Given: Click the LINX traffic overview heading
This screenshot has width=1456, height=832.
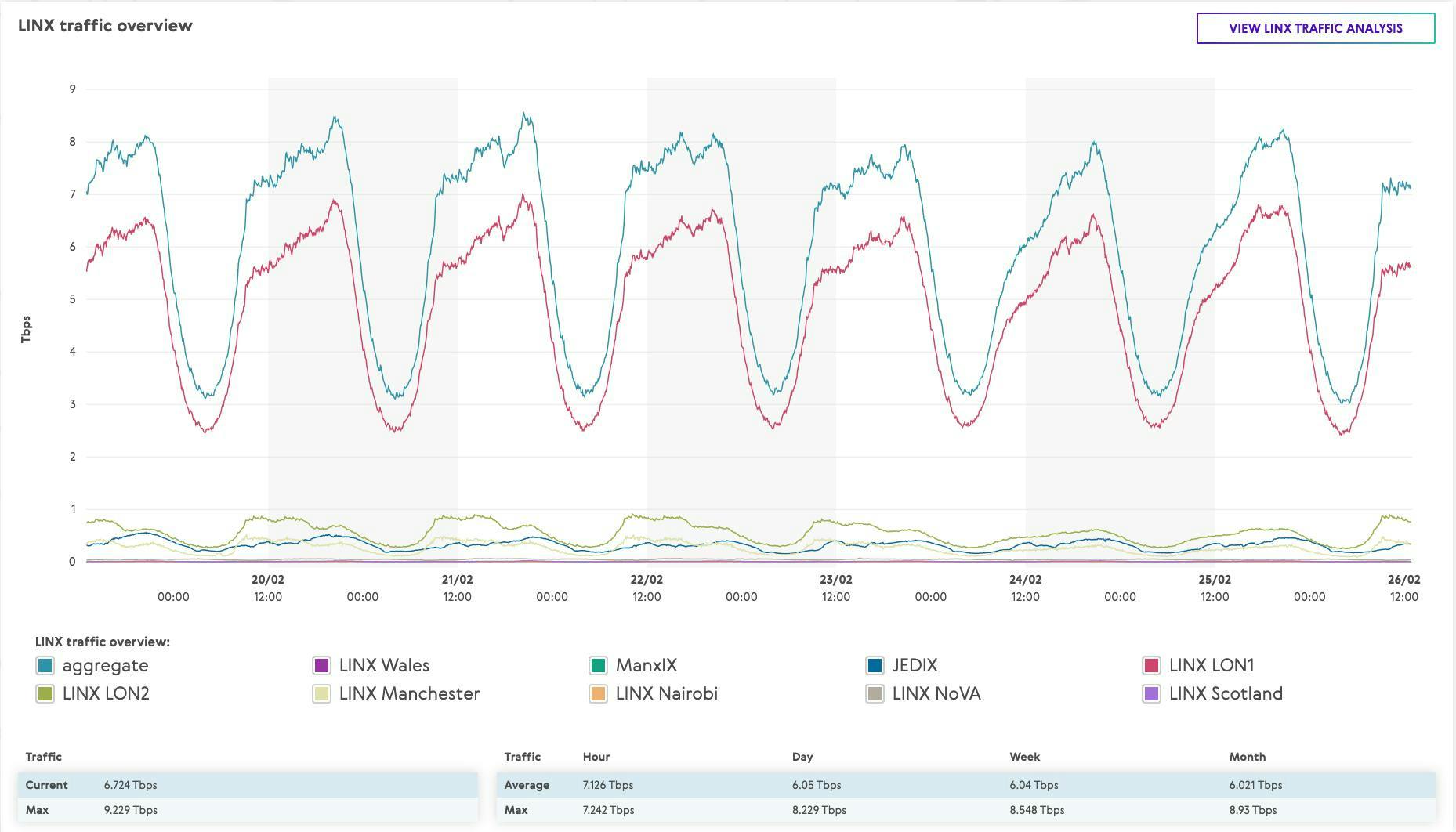Looking at the screenshot, I should 105,26.
